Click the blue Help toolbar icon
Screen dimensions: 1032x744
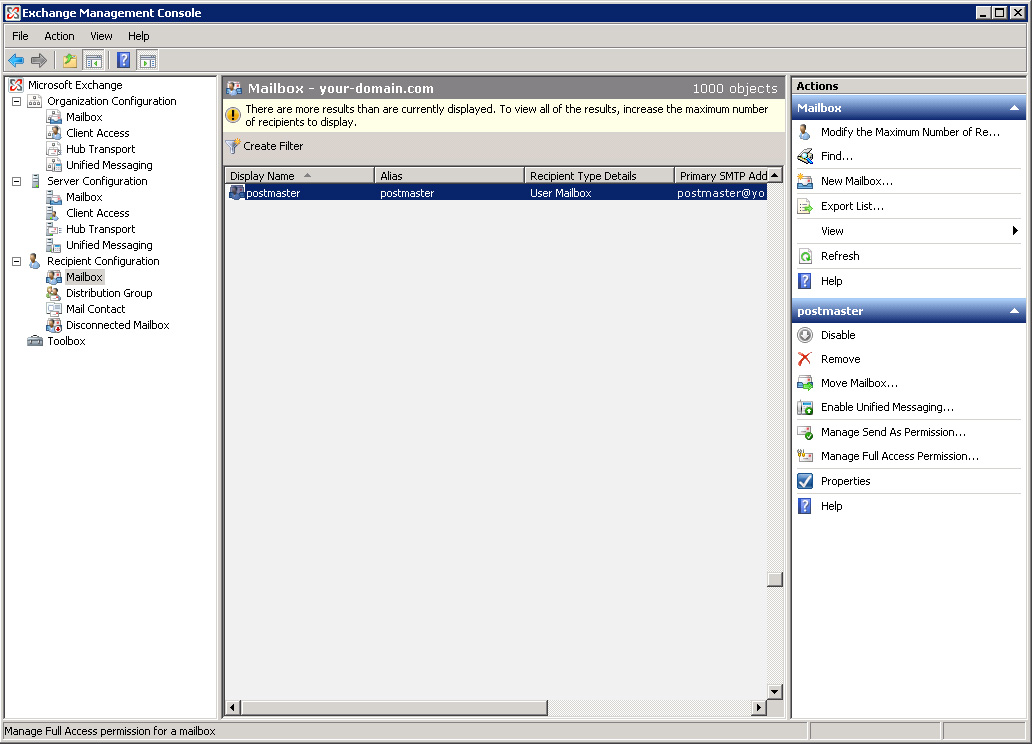coord(123,61)
